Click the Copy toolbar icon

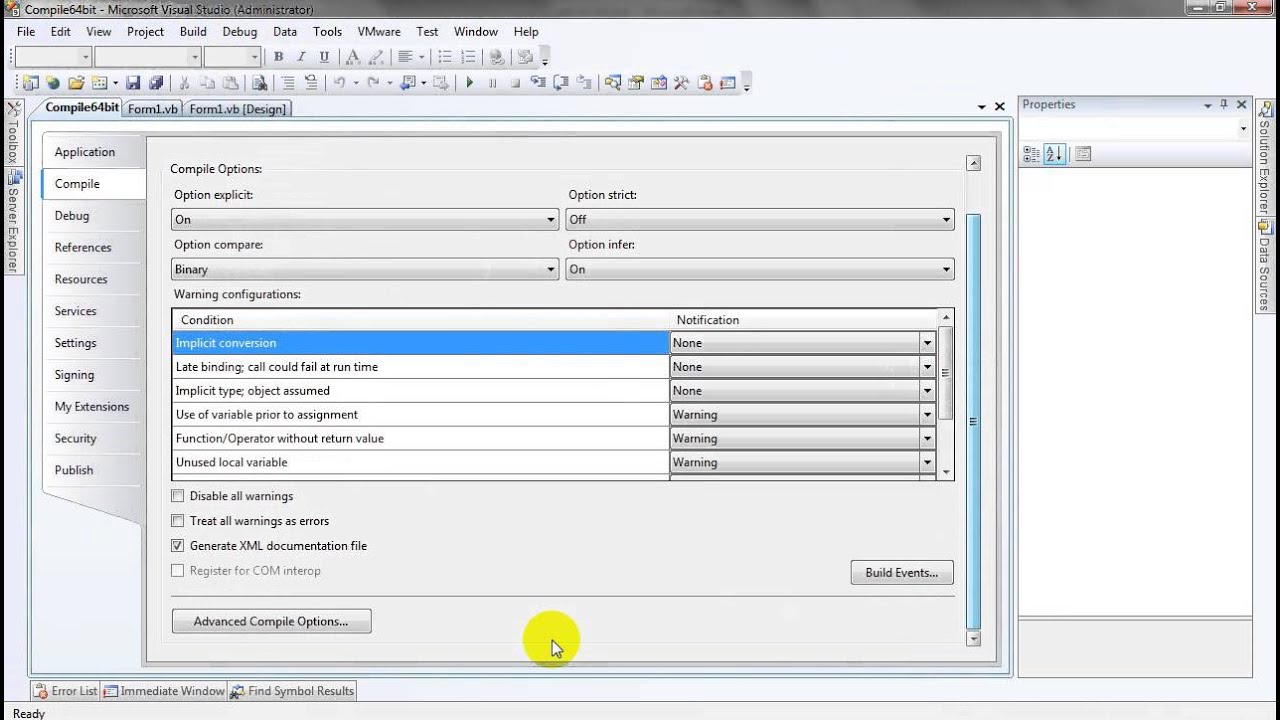click(207, 83)
